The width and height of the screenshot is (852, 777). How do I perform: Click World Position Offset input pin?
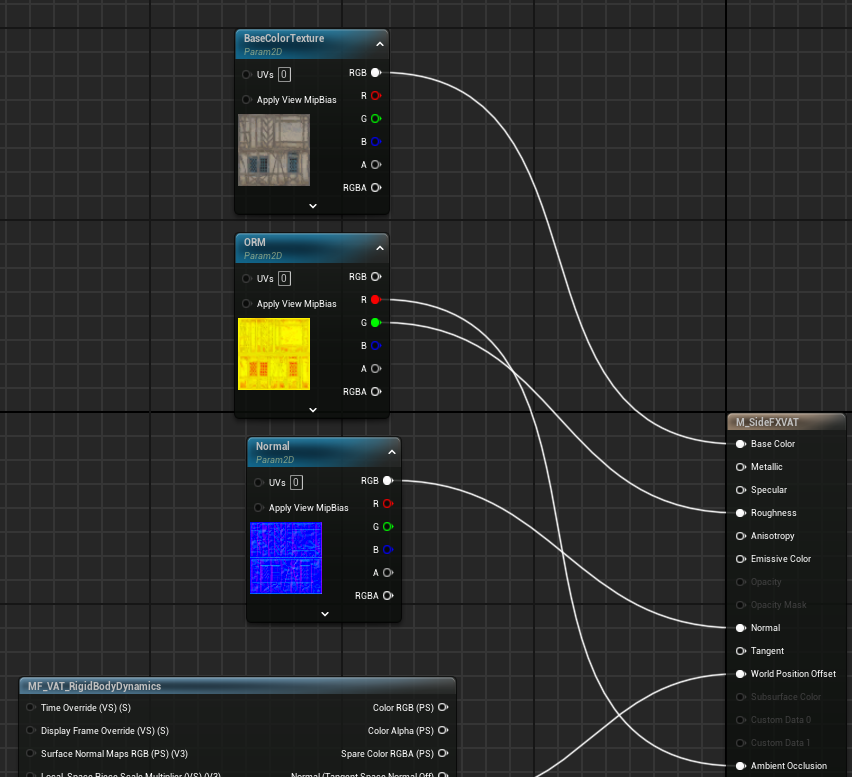click(x=741, y=674)
